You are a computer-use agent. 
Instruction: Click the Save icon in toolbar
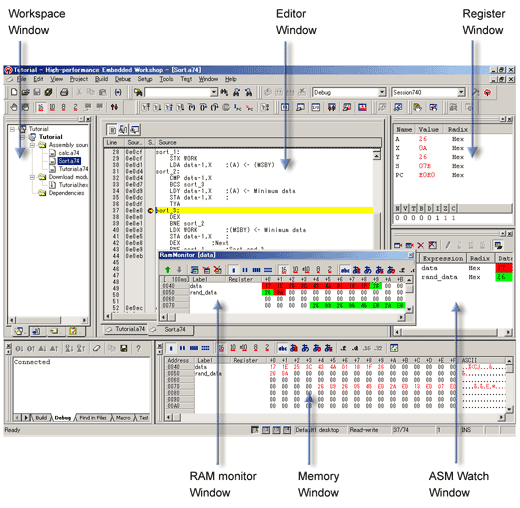[x=37, y=92]
